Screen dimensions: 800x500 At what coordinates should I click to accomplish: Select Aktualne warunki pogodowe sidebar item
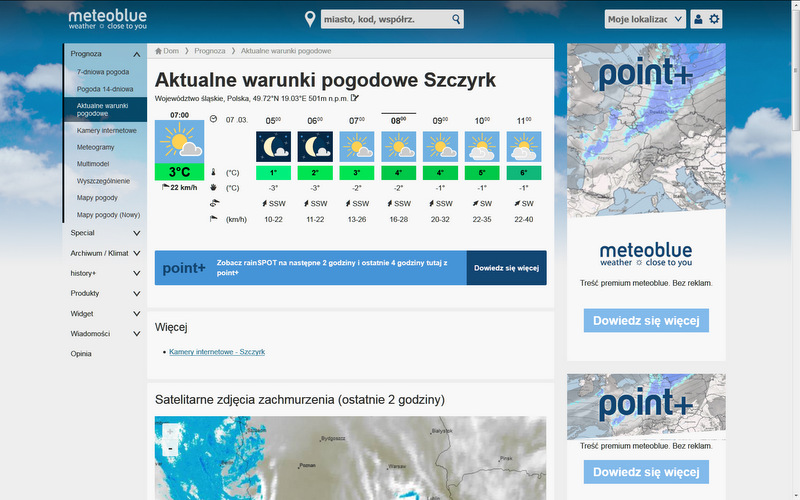tap(106, 109)
